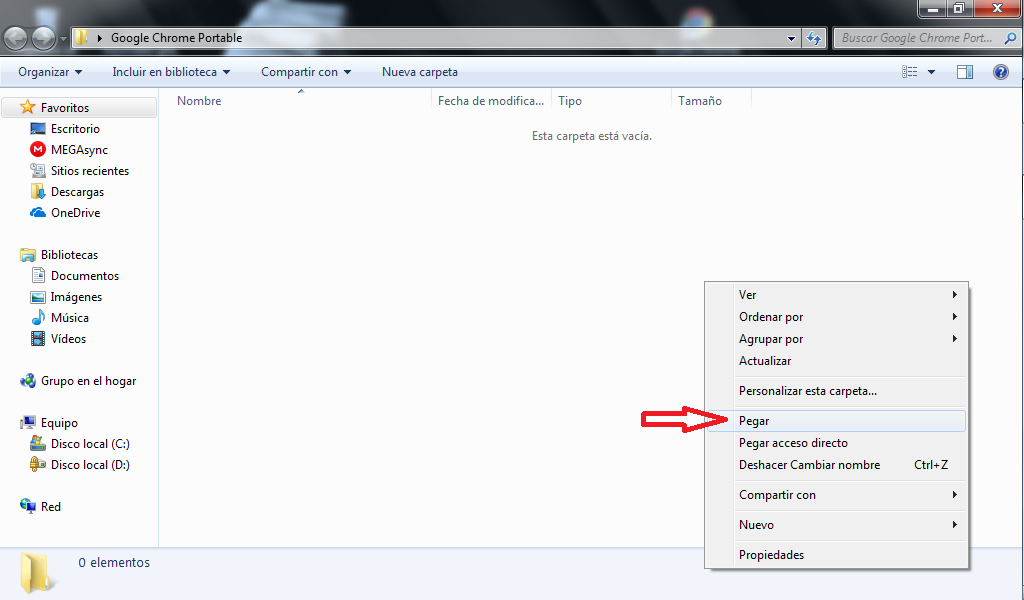Select Red in the navigation pane
Image resolution: width=1024 pixels, height=600 pixels.
pos(50,507)
